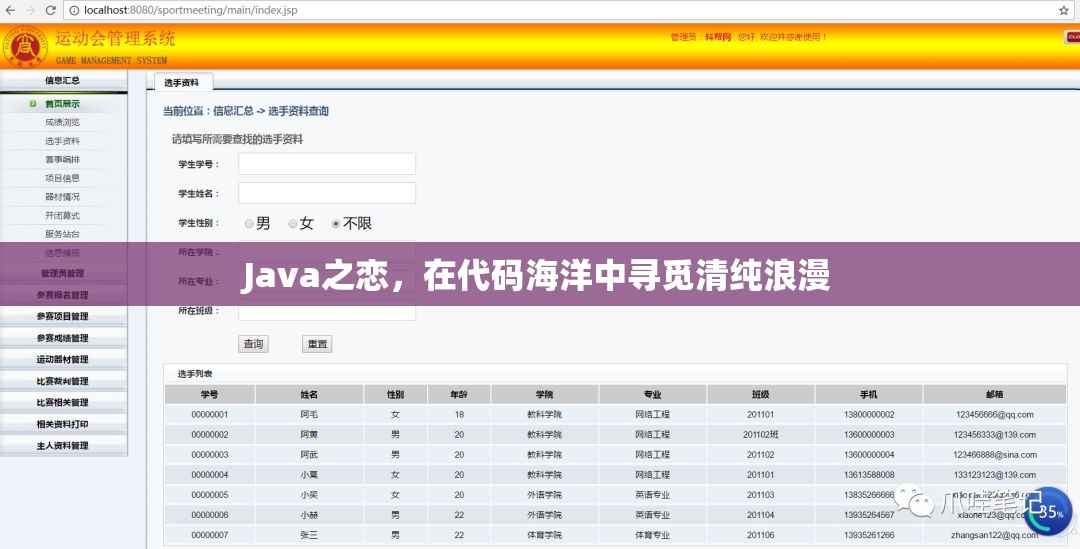Click student number 00000004 cell
This screenshot has height=549, width=1080.
click(x=210, y=475)
